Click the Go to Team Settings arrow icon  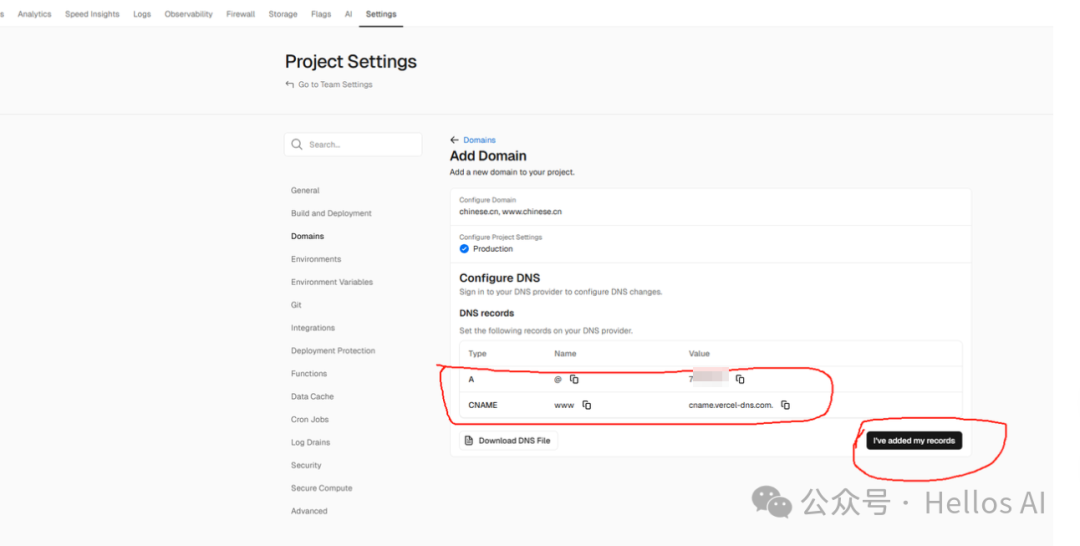pos(290,85)
